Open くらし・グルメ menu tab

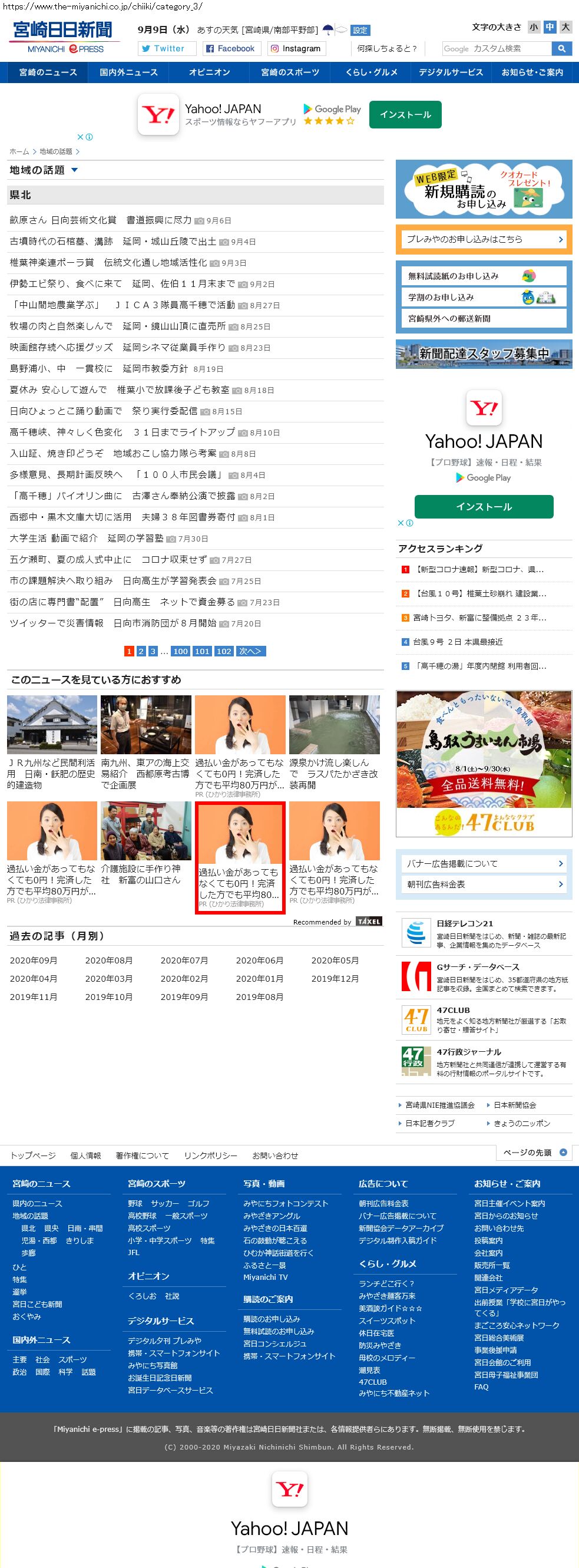[x=371, y=72]
